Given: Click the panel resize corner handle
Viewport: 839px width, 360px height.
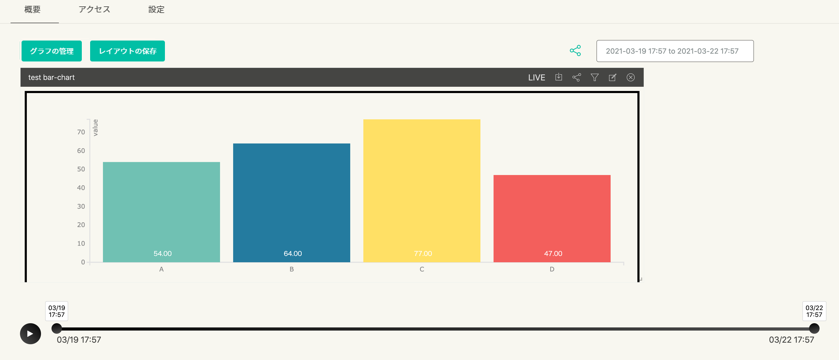Looking at the screenshot, I should point(641,279).
